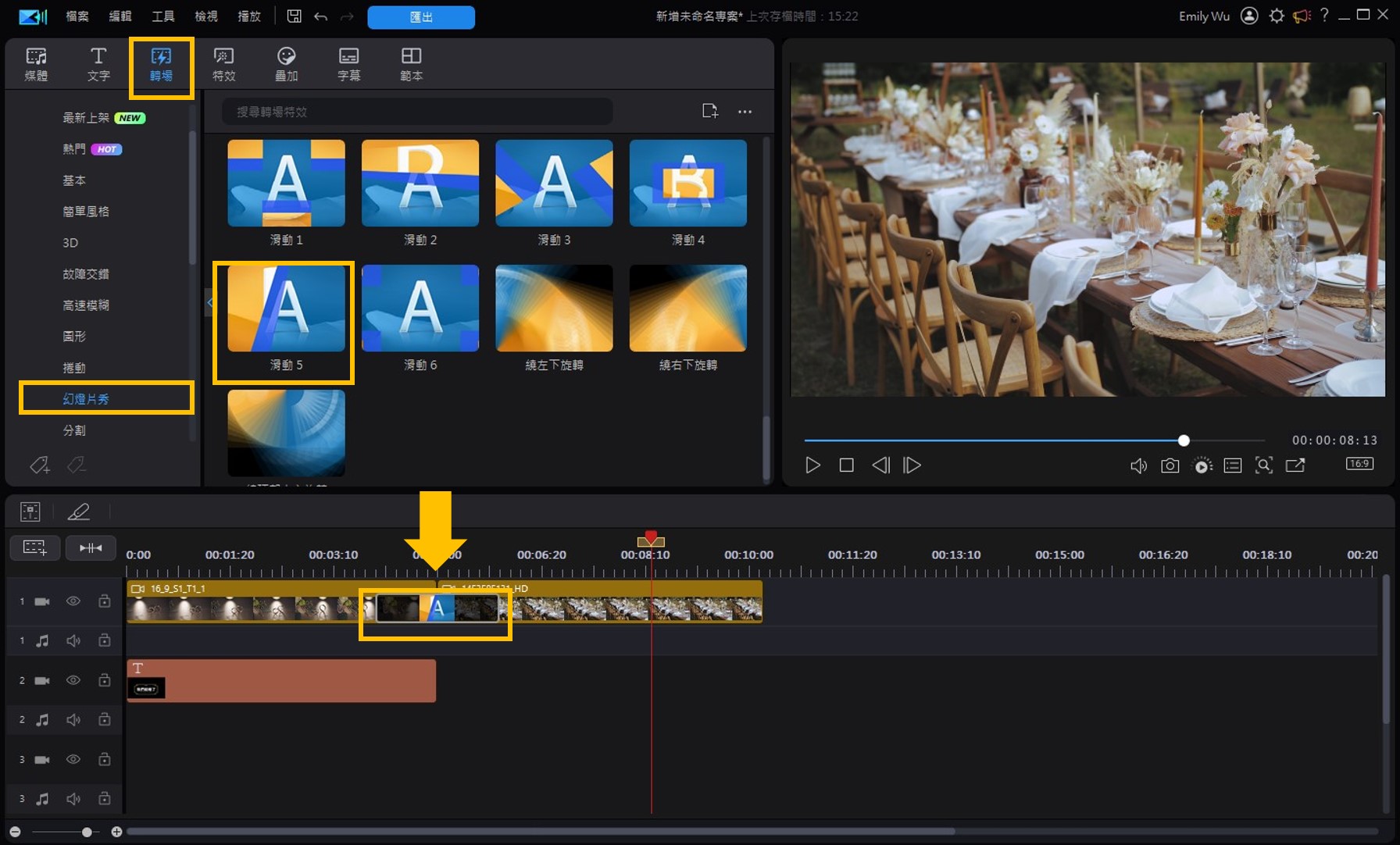Import transitions with the import icon
Screen dimensions: 1400x845
point(709,111)
